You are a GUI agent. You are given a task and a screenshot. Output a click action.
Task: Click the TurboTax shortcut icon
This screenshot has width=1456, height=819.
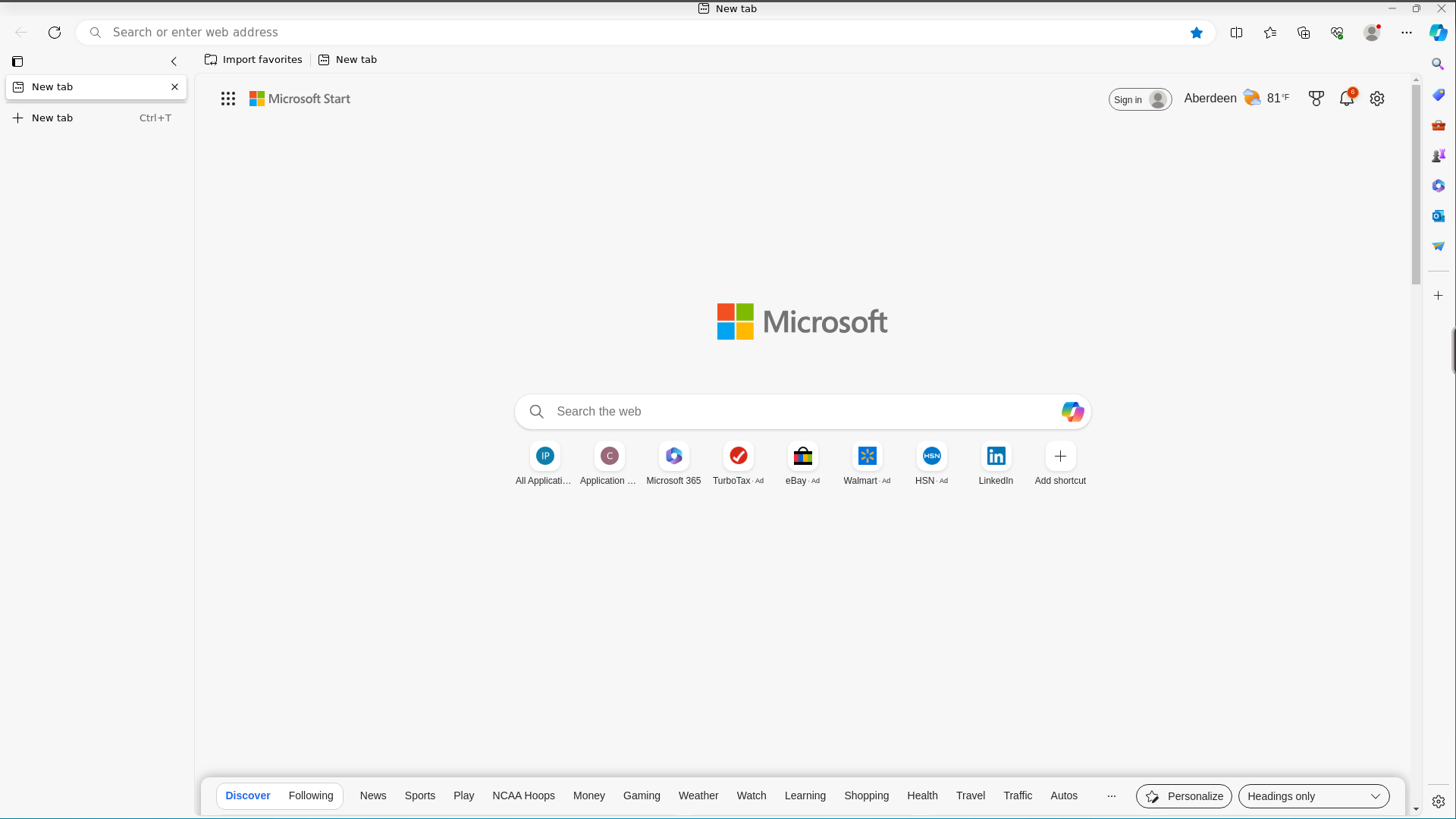738,455
